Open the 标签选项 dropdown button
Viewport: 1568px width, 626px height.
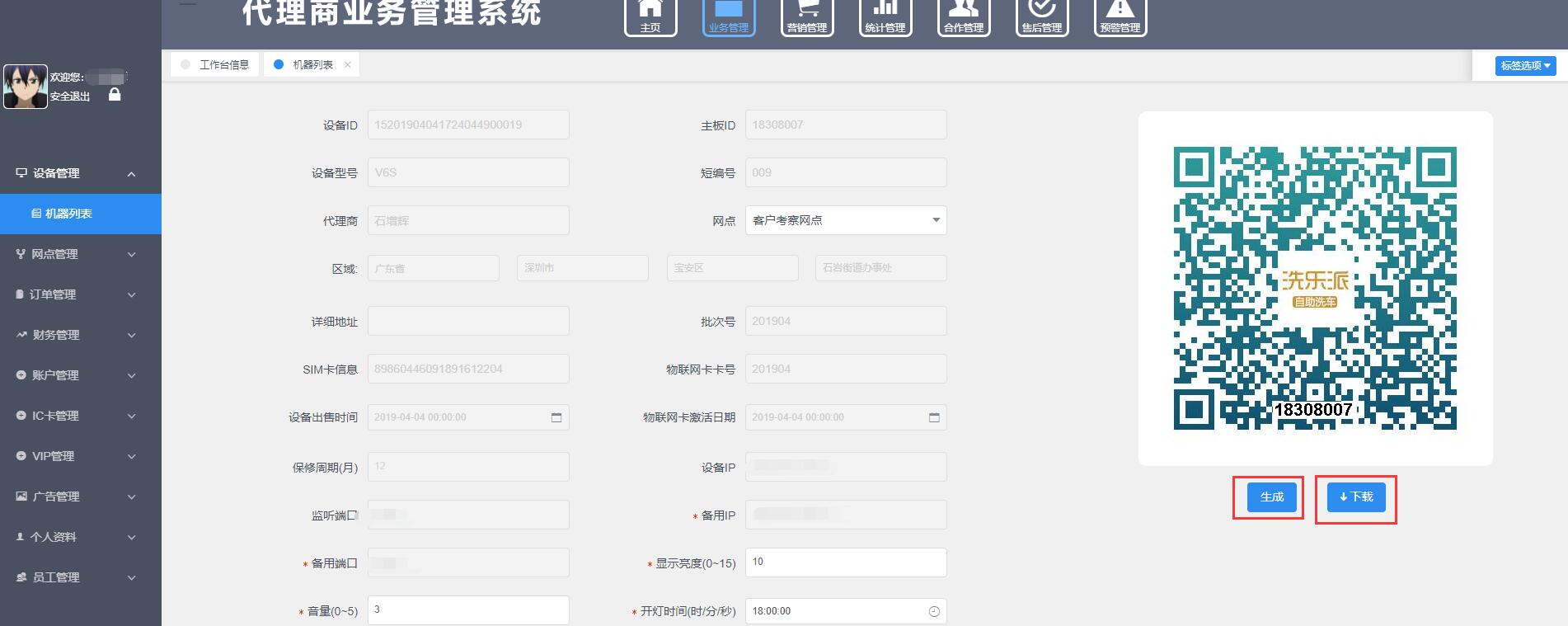coord(1525,66)
